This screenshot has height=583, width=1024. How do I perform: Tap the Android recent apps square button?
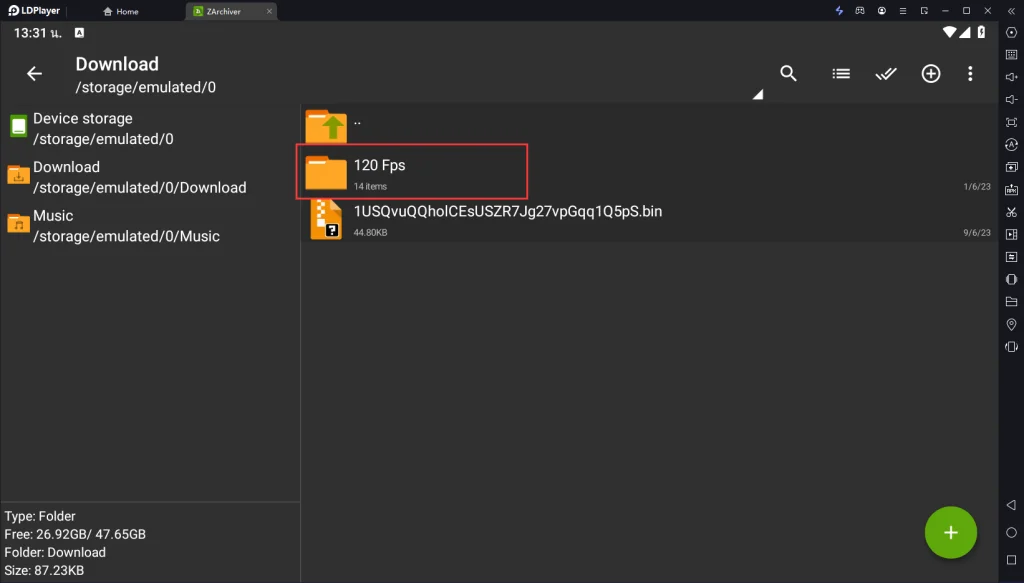tap(1012, 560)
